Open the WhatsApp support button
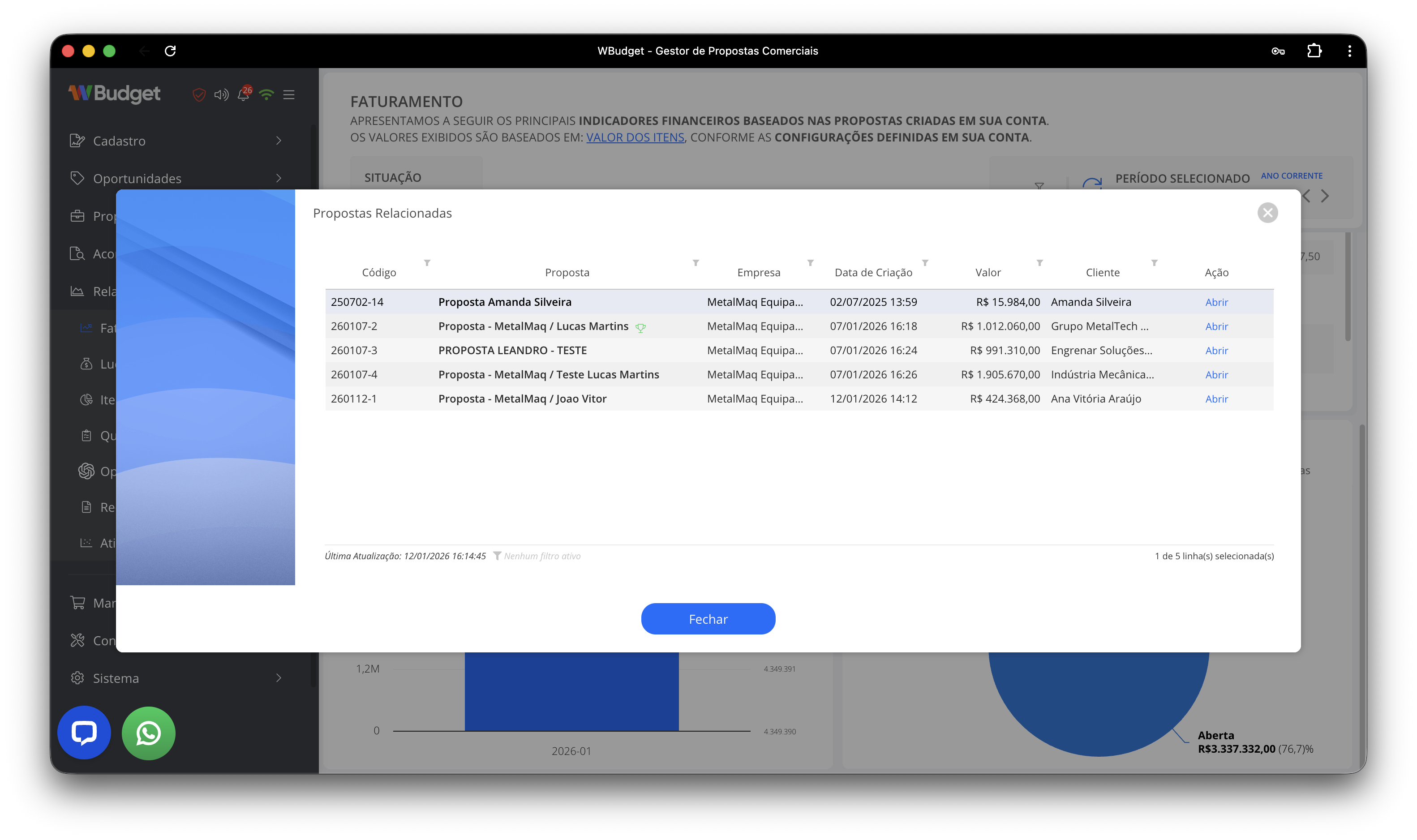 [148, 733]
